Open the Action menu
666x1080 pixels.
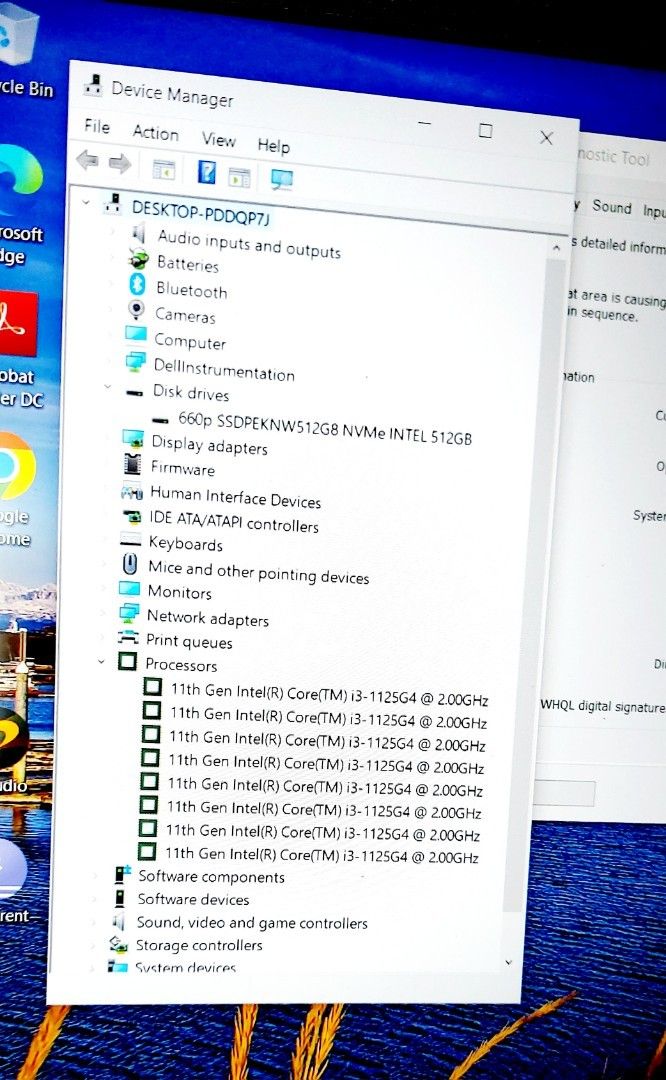pyautogui.click(x=155, y=133)
